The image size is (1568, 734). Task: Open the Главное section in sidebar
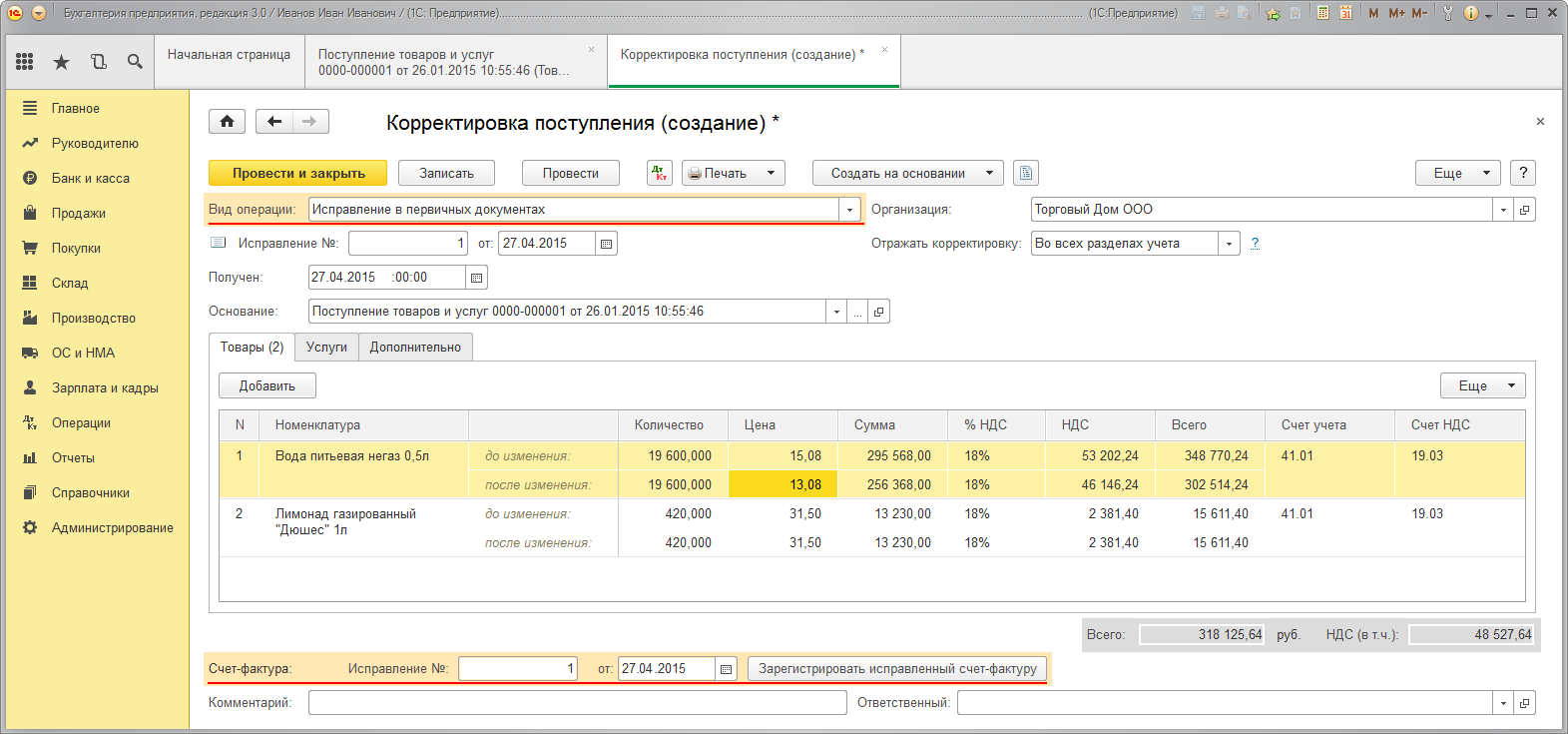76,108
